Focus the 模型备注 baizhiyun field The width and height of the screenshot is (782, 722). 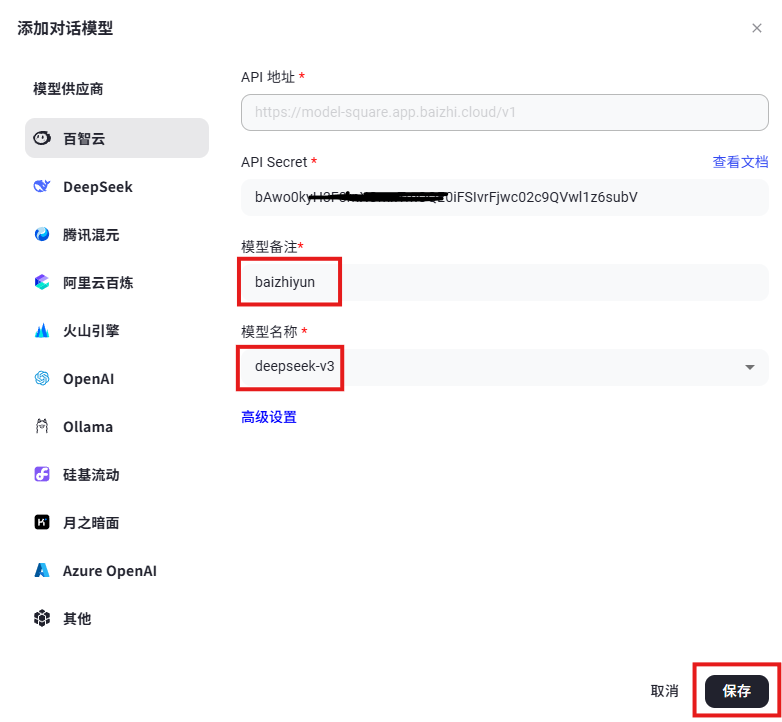pyautogui.click(x=505, y=282)
